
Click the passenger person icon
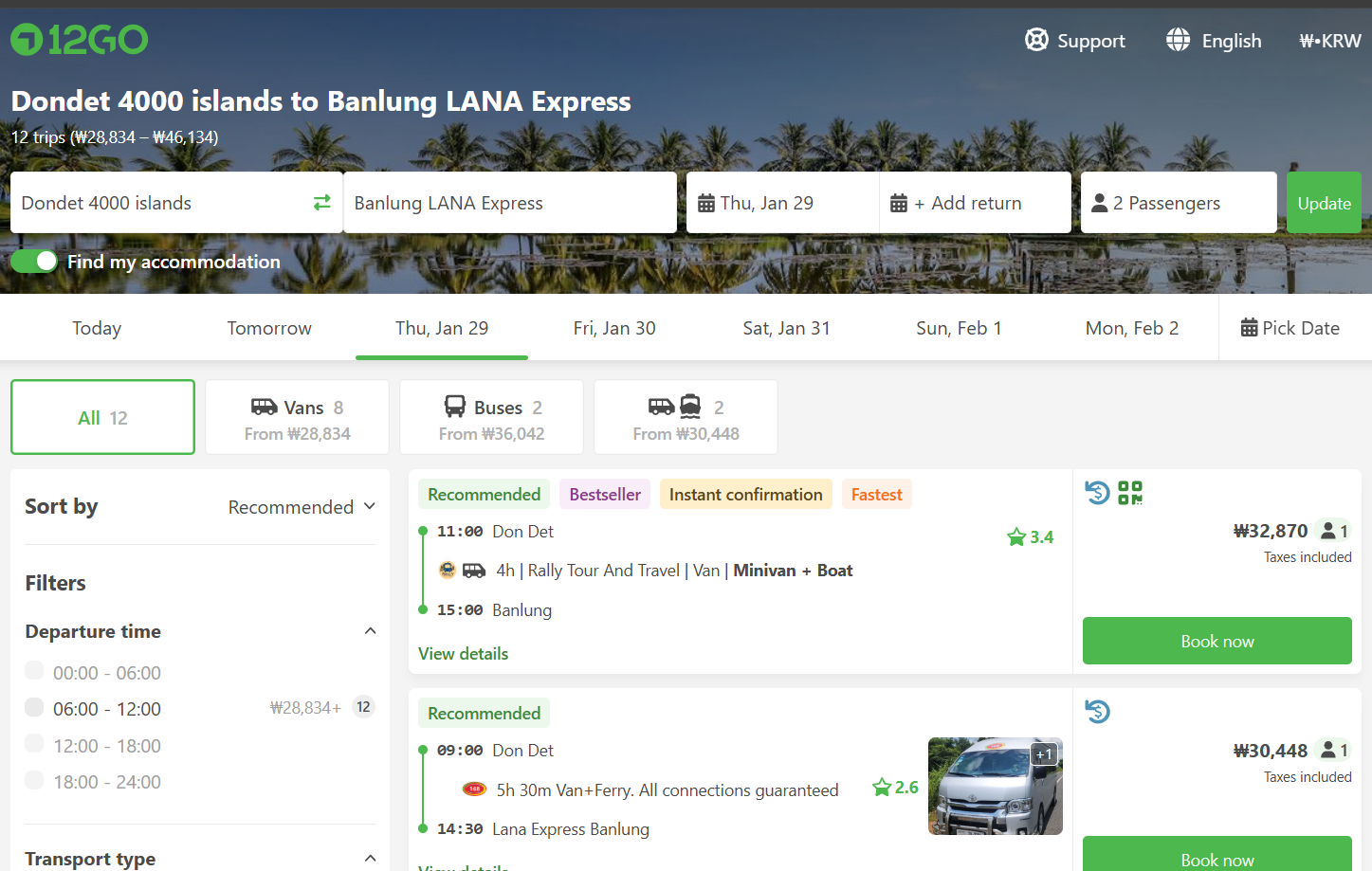[x=1100, y=203]
